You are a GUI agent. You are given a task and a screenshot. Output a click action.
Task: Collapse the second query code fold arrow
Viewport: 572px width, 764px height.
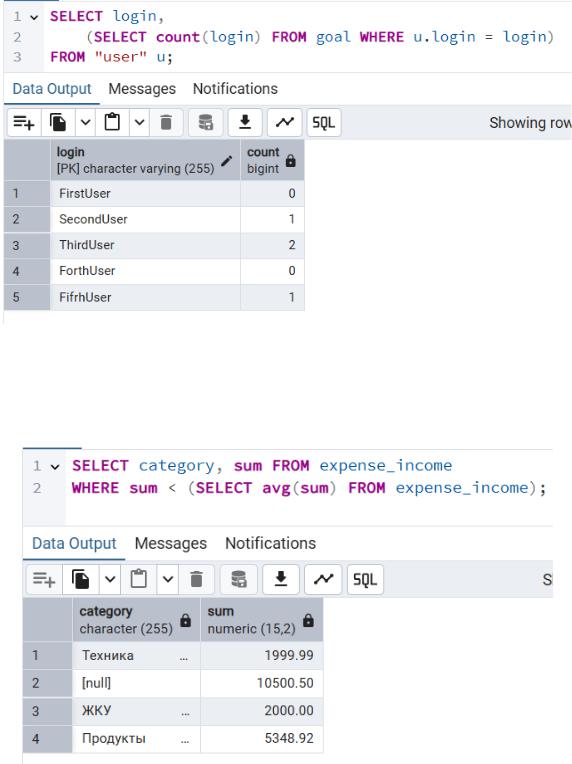coord(55,467)
